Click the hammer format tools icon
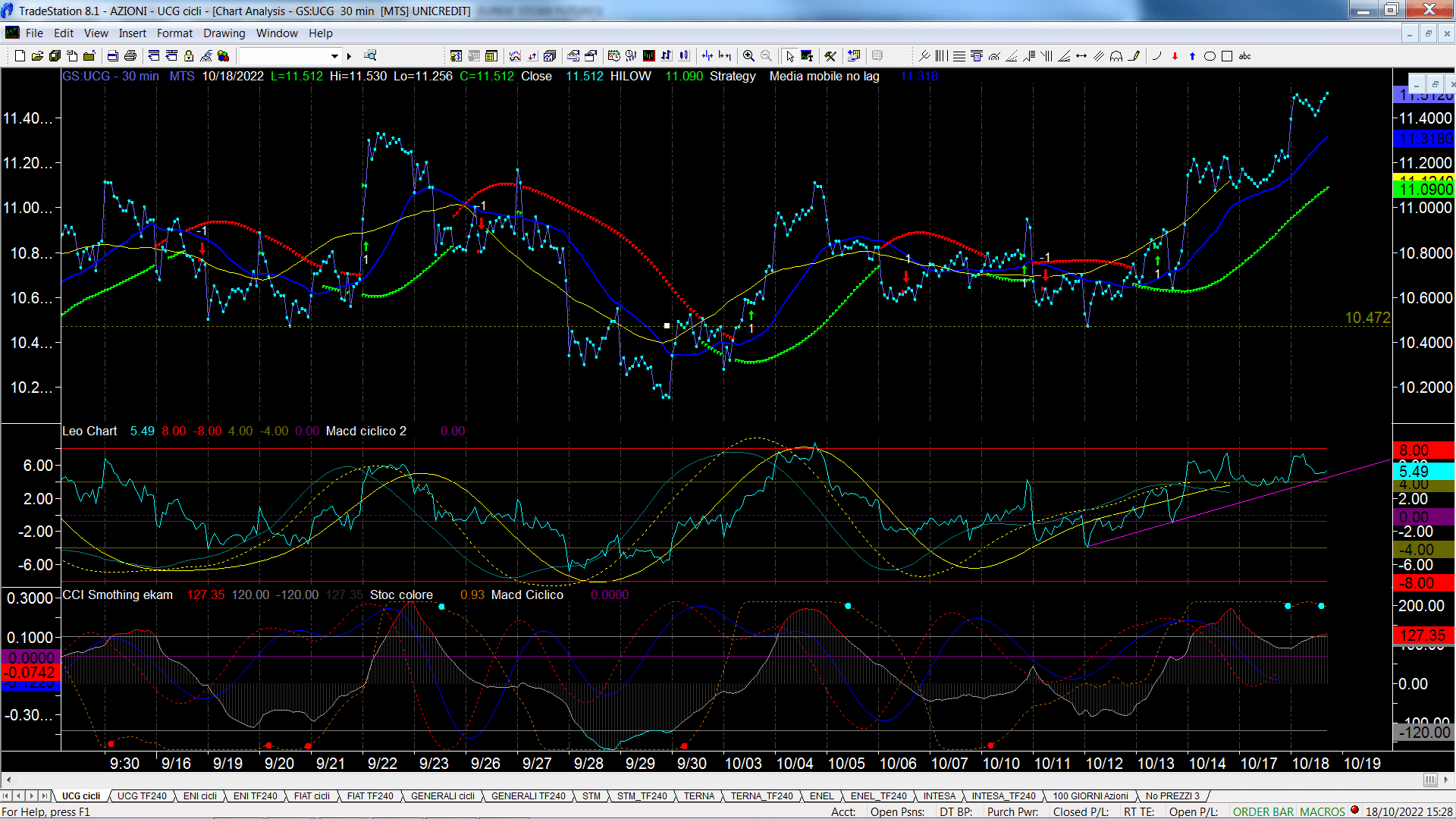This screenshot has width=1456, height=819. click(x=830, y=56)
